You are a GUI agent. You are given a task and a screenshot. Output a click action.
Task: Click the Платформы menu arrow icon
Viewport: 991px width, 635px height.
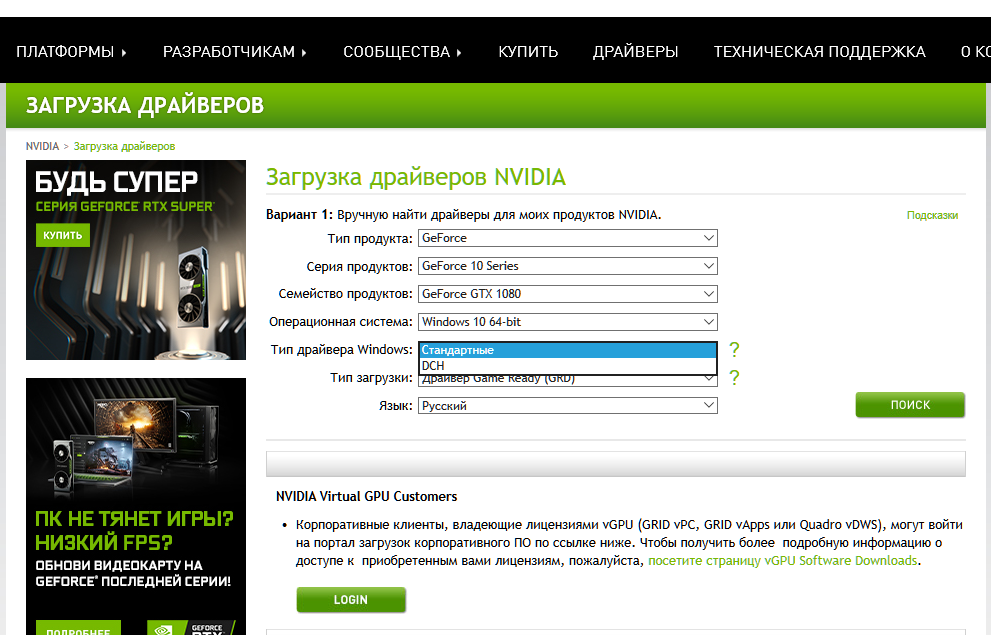(124, 52)
